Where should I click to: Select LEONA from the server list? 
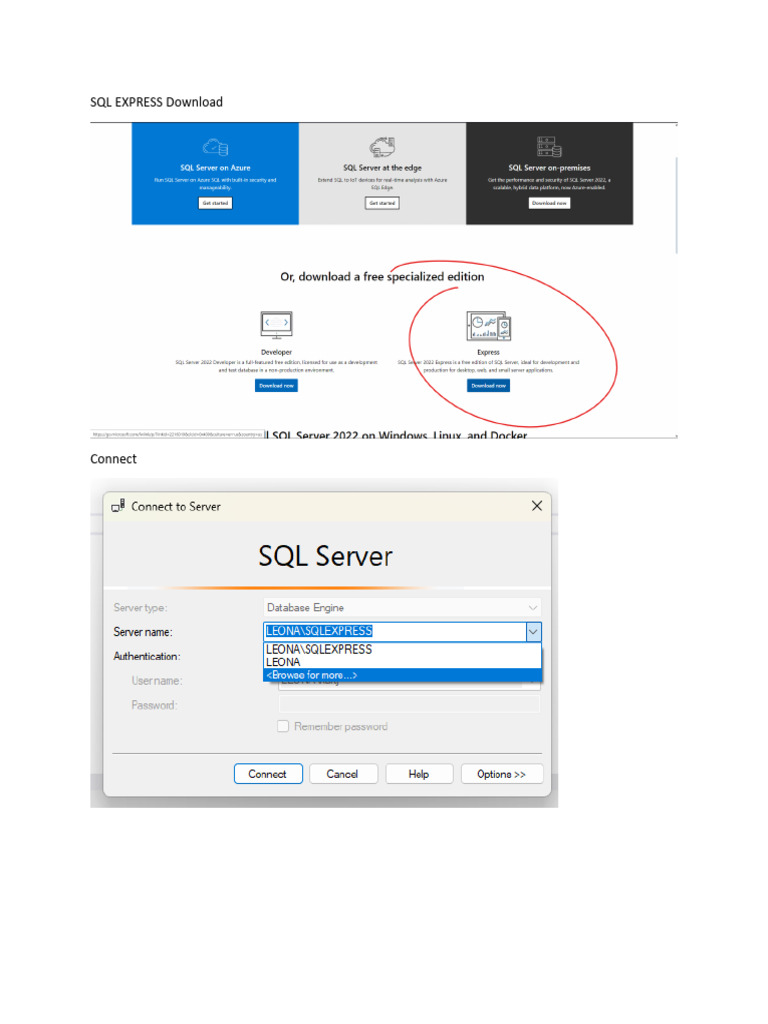coord(402,662)
